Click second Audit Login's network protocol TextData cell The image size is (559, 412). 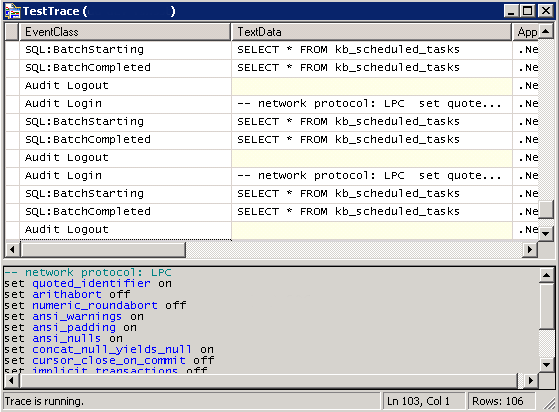[371, 176]
